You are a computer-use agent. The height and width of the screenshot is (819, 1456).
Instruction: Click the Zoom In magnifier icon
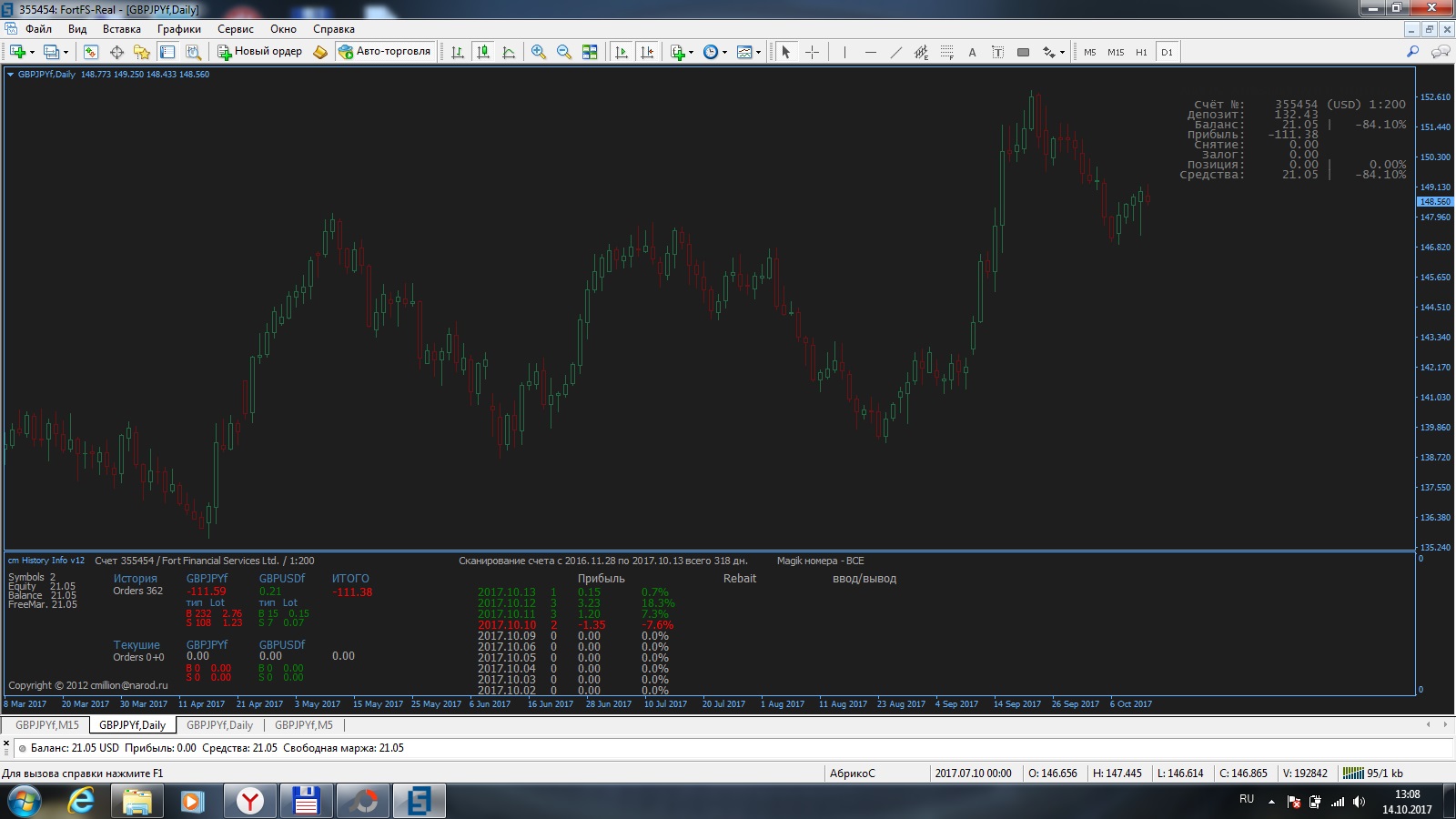click(x=539, y=52)
